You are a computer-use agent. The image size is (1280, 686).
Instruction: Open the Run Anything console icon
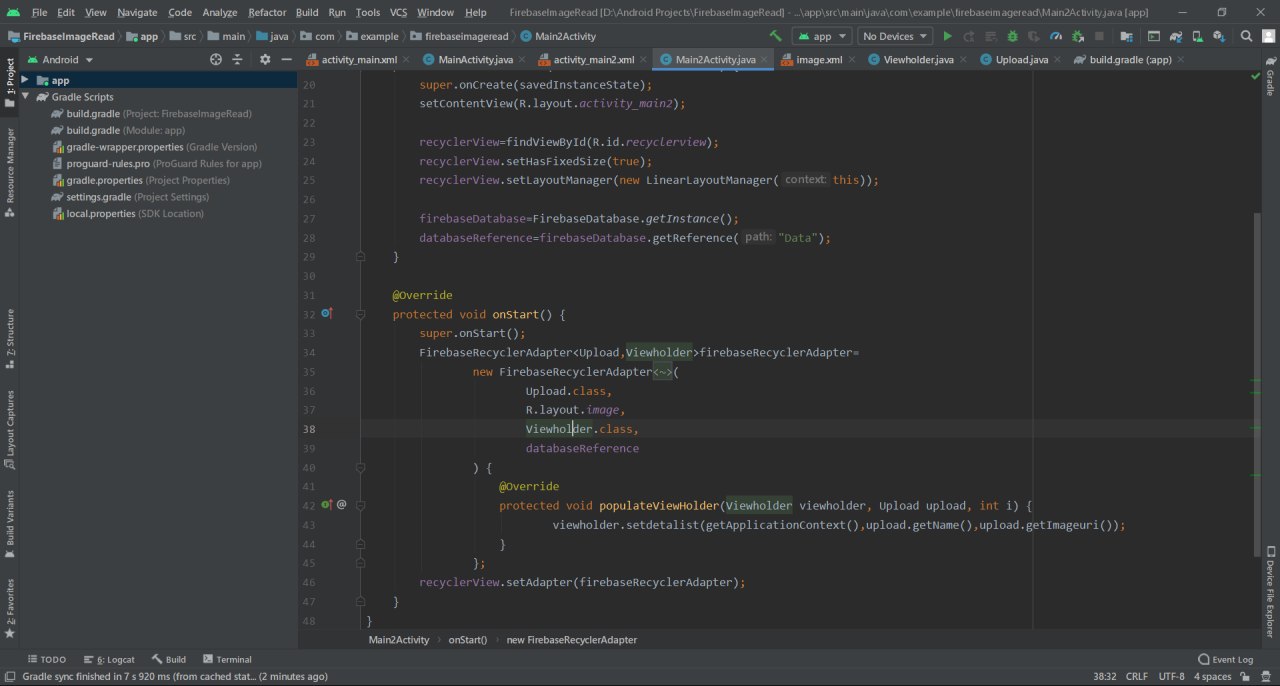pyautogui.click(x=1153, y=36)
